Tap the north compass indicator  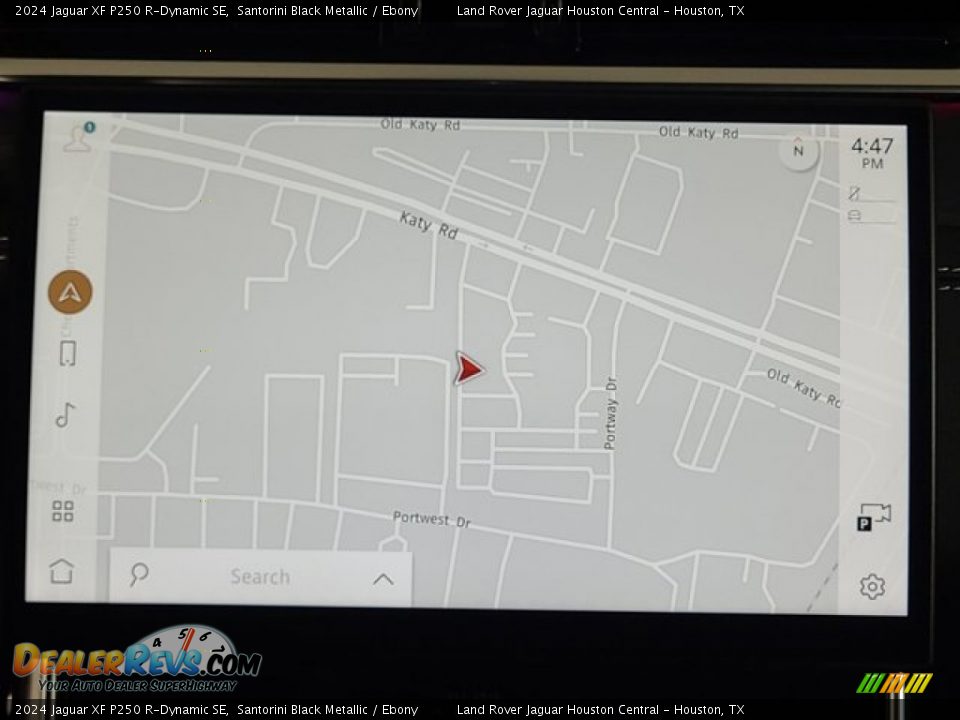click(798, 150)
